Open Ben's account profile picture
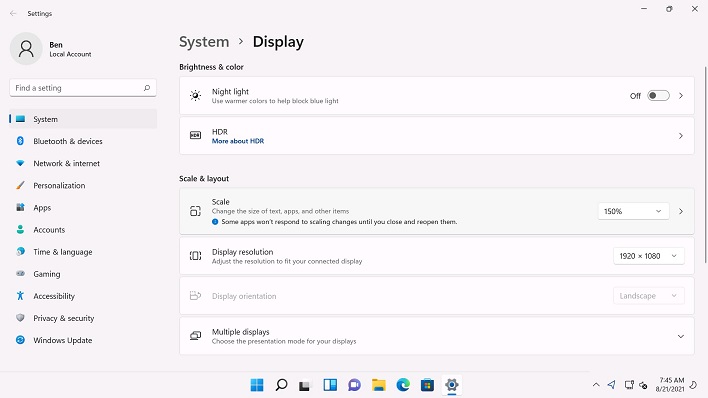708x398 pixels. 26,49
